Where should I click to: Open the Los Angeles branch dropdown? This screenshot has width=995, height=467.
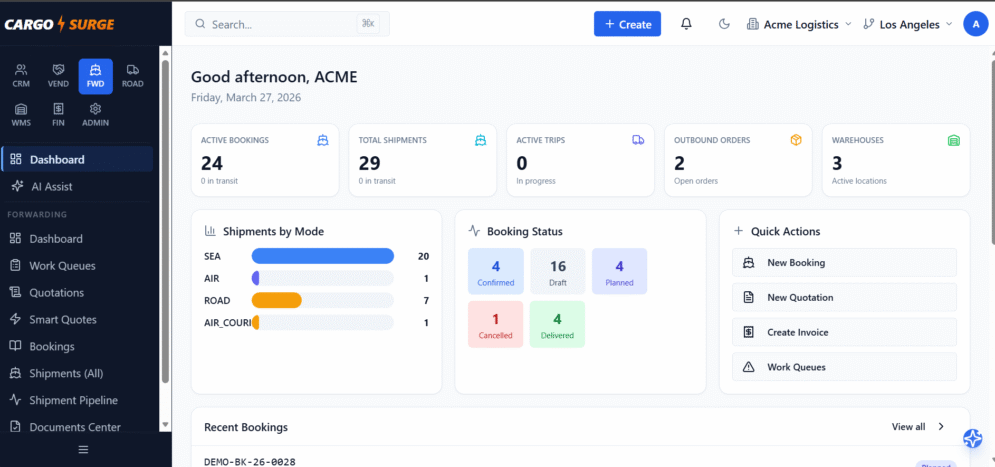(908, 24)
